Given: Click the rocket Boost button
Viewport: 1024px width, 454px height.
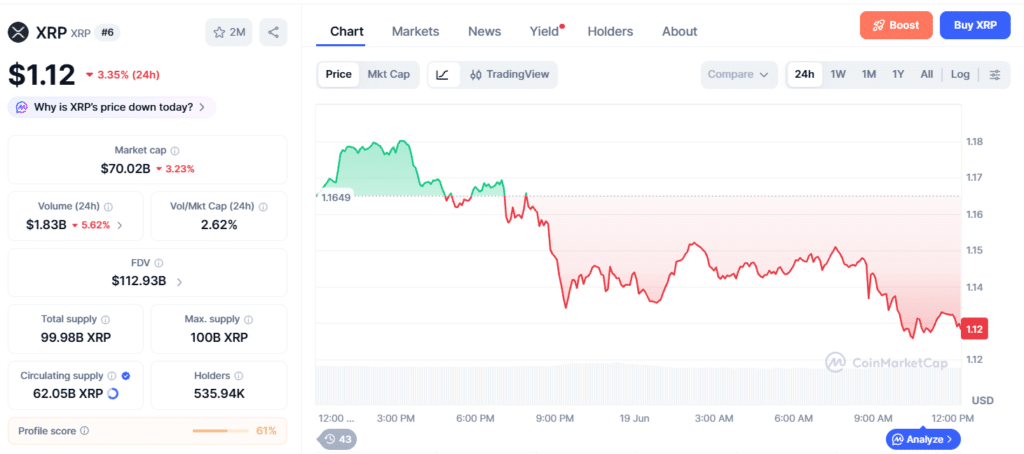Looking at the screenshot, I should (x=896, y=25).
